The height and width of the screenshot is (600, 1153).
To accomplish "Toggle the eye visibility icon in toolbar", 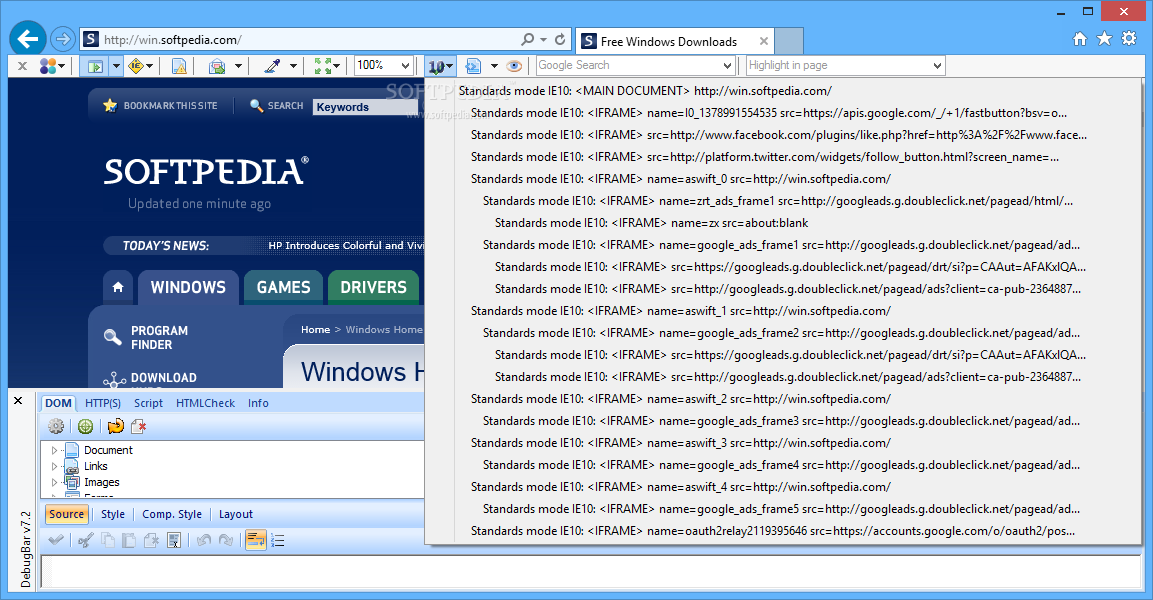I will 515,66.
